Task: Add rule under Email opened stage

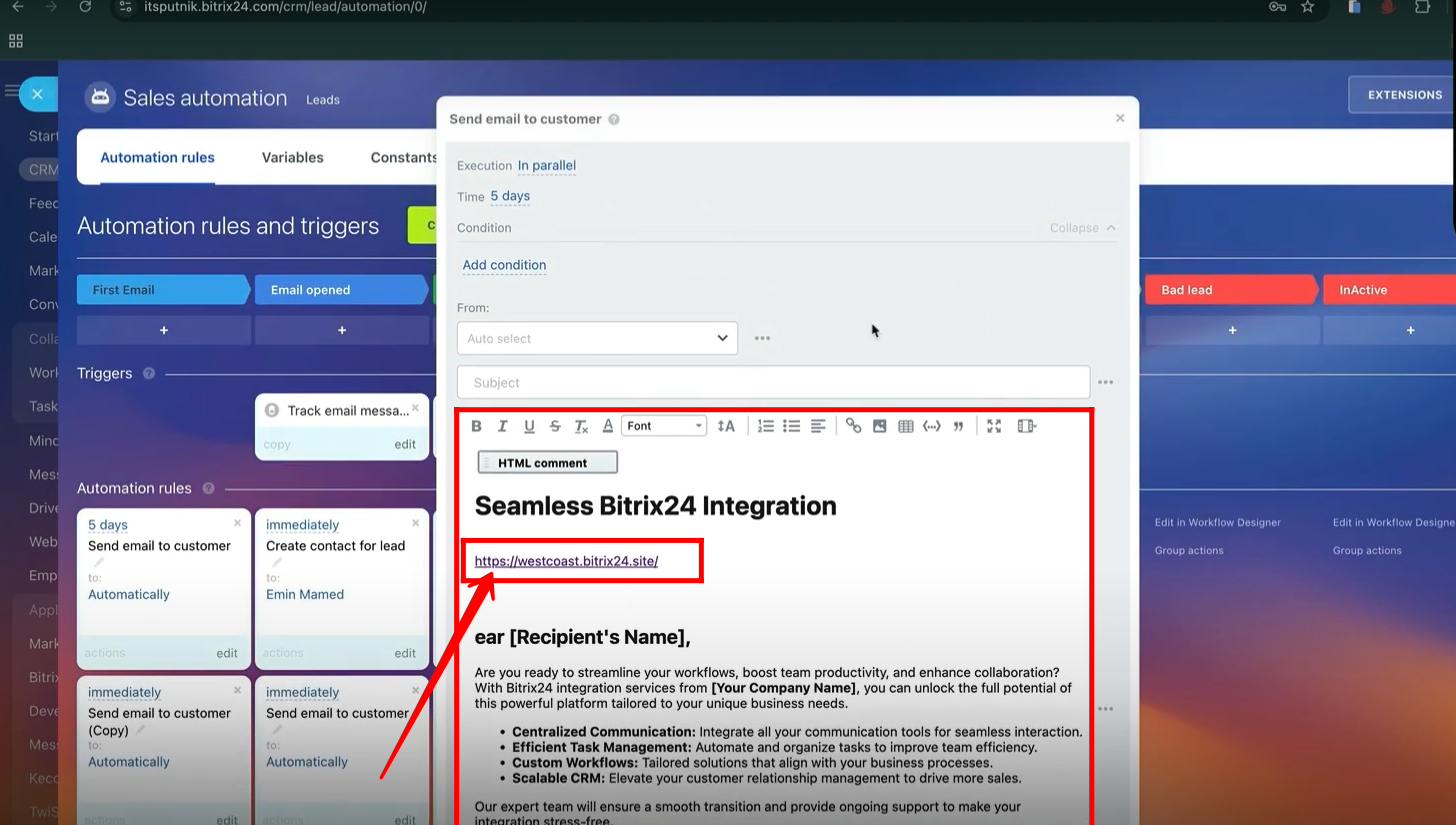Action: point(342,330)
